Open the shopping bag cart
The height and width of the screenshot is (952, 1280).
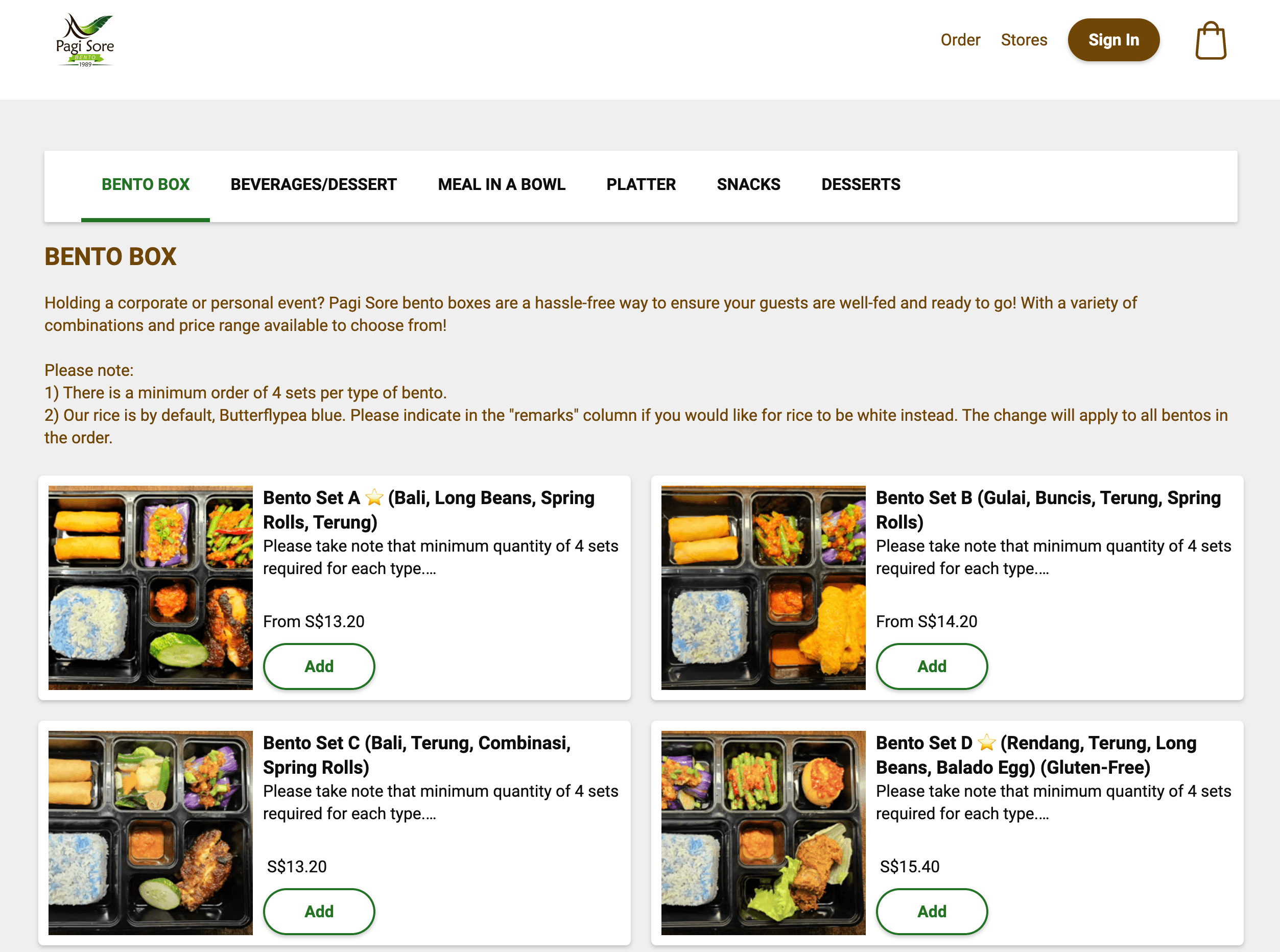click(x=1210, y=41)
